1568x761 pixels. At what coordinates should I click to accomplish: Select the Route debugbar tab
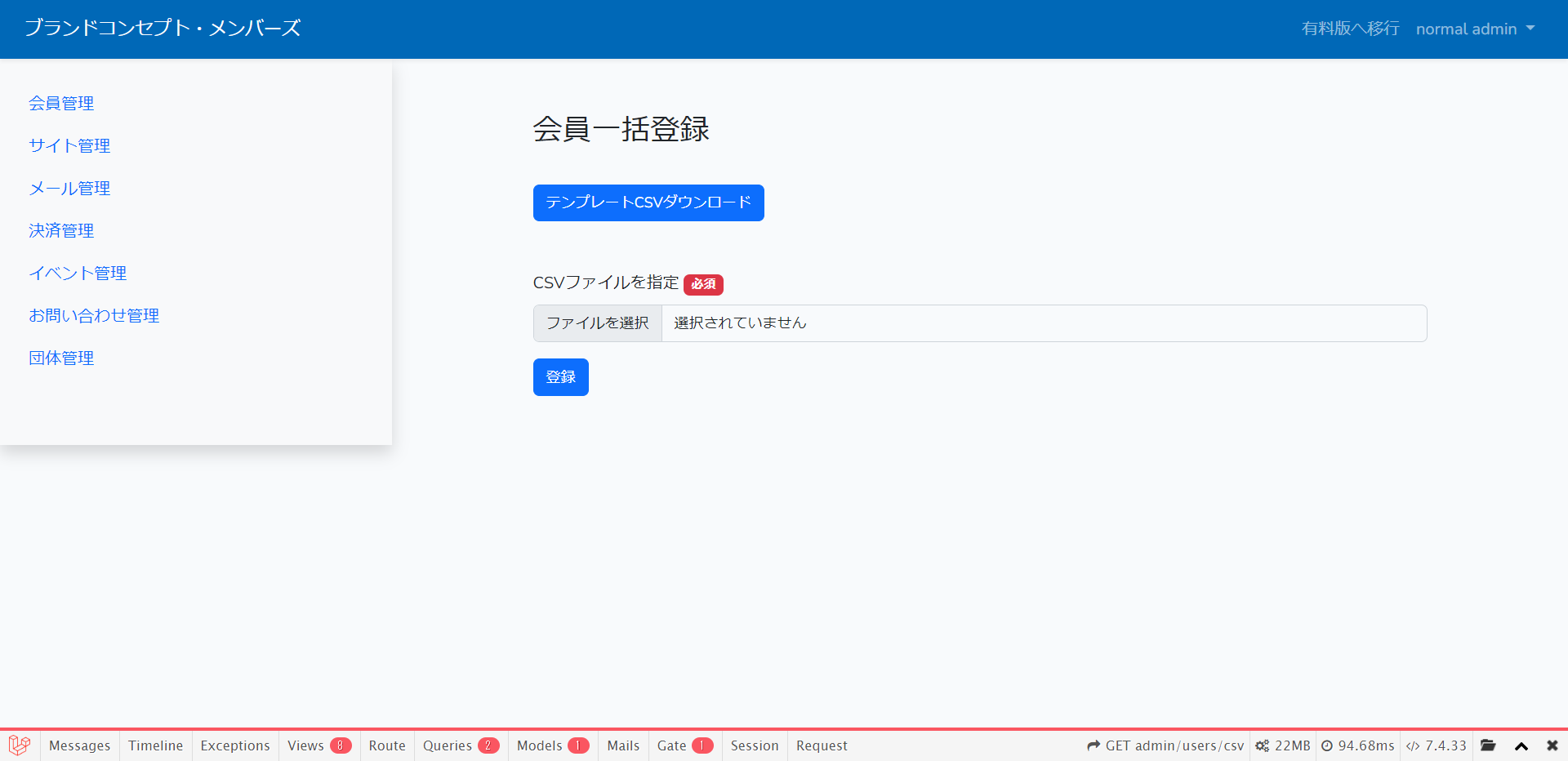pyautogui.click(x=387, y=745)
